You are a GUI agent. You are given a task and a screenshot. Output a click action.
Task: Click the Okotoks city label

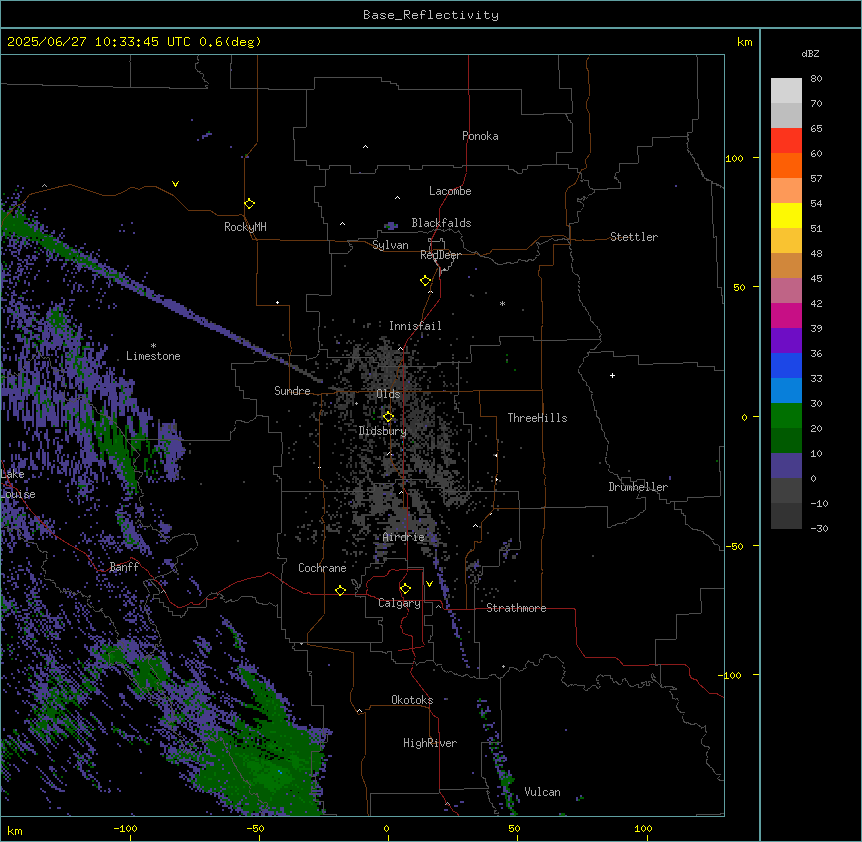pyautogui.click(x=412, y=700)
